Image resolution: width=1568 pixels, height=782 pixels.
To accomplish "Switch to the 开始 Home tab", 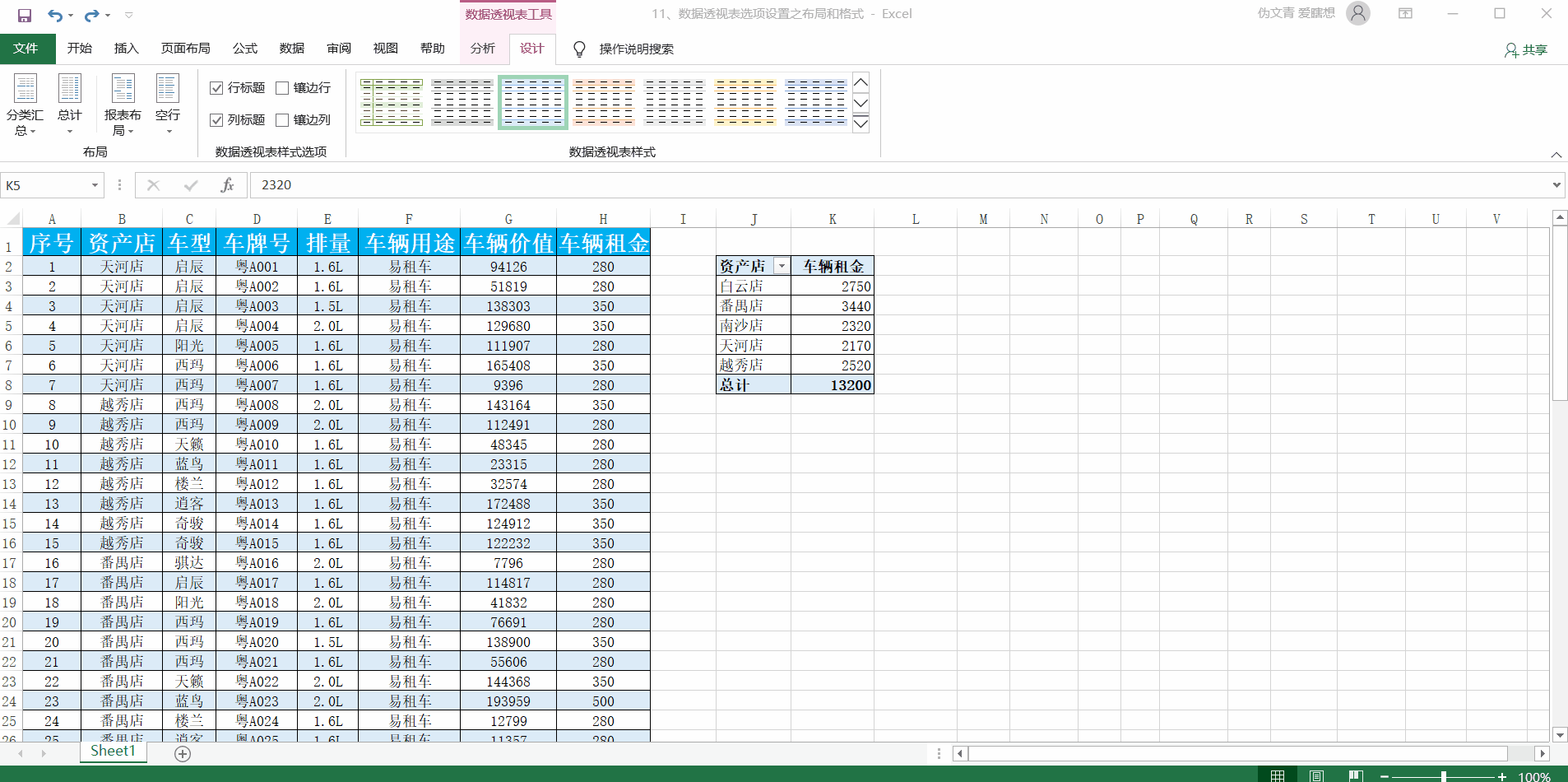I will pos(80,49).
